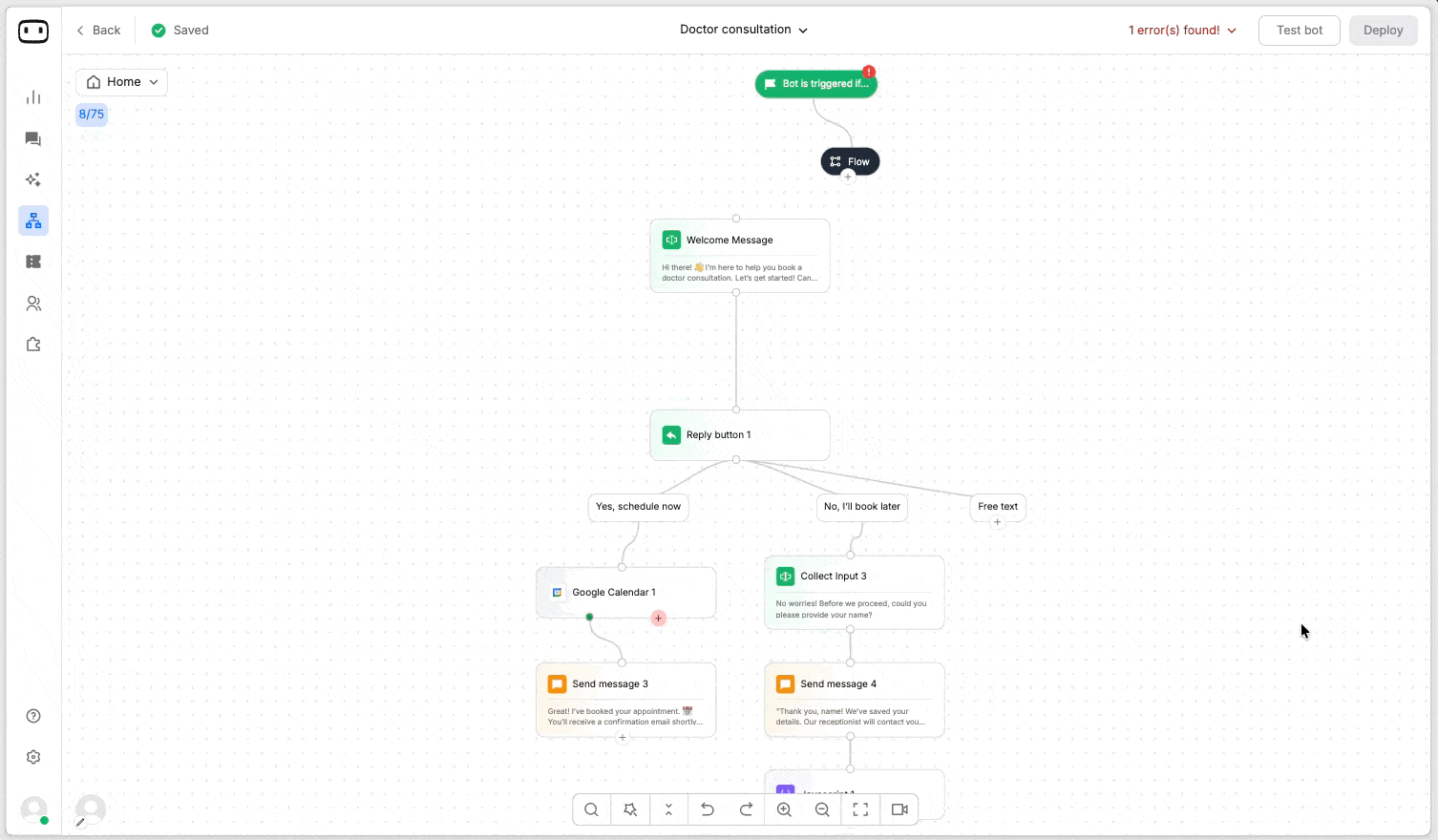Click the undo arrow in bottom toolbar
The height and width of the screenshot is (840, 1438).
(x=708, y=809)
